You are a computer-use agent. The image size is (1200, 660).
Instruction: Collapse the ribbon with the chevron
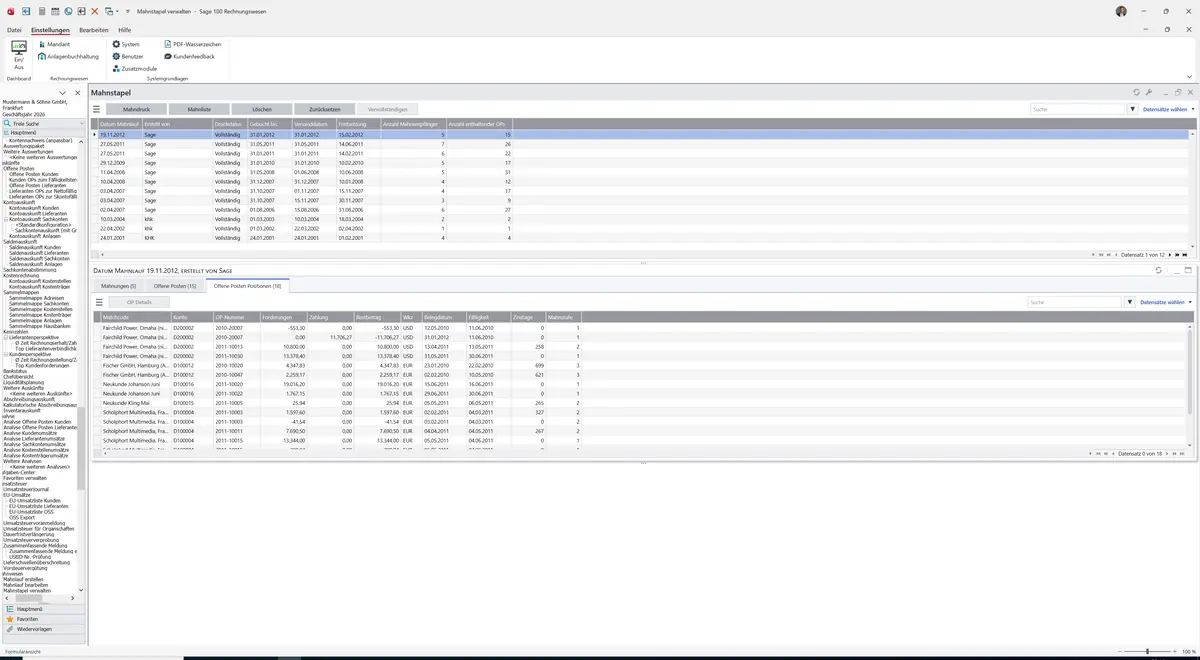(x=1189, y=77)
